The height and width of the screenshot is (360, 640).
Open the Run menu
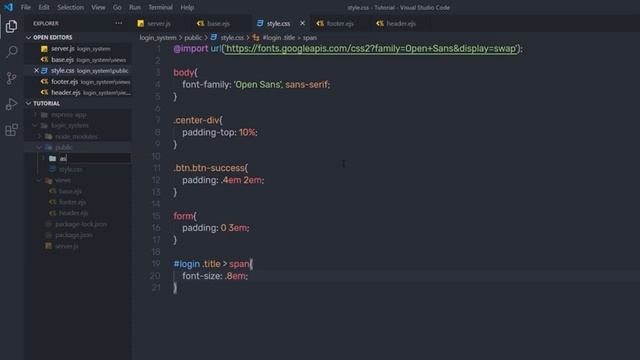pyautogui.click(x=135, y=7)
